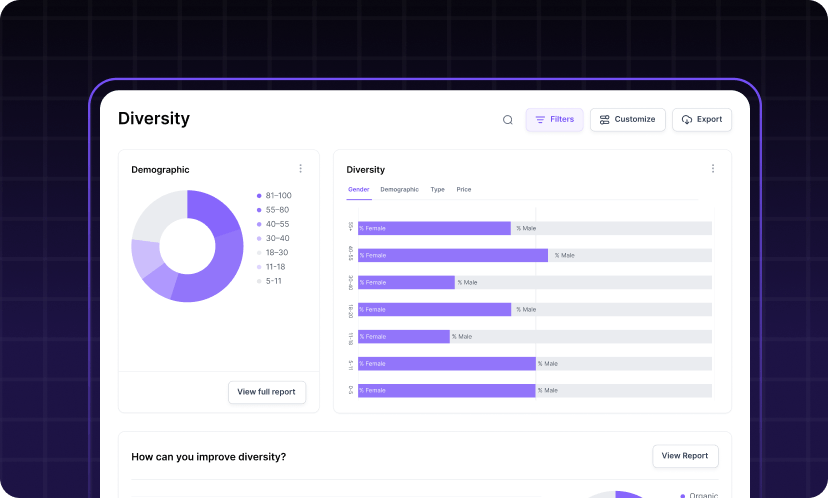Click View full report button
Screen dimensions: 828x498
(266, 392)
